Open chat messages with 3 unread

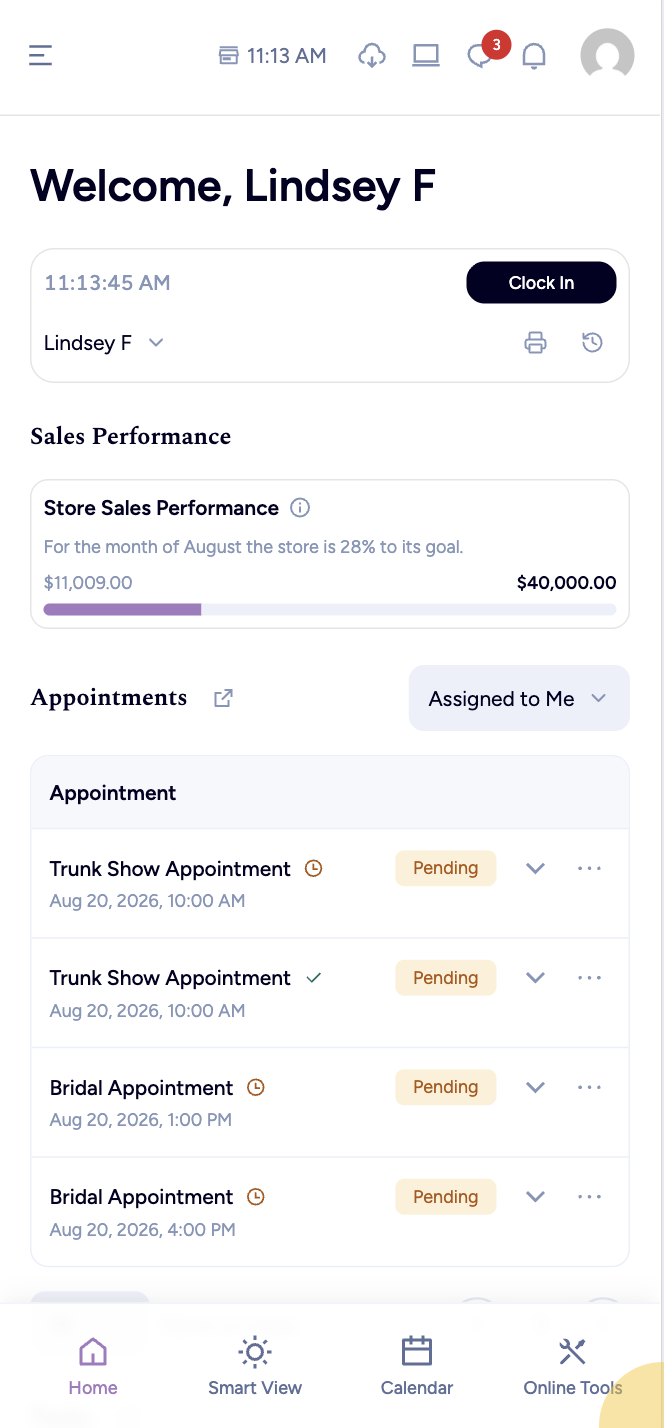pos(482,55)
